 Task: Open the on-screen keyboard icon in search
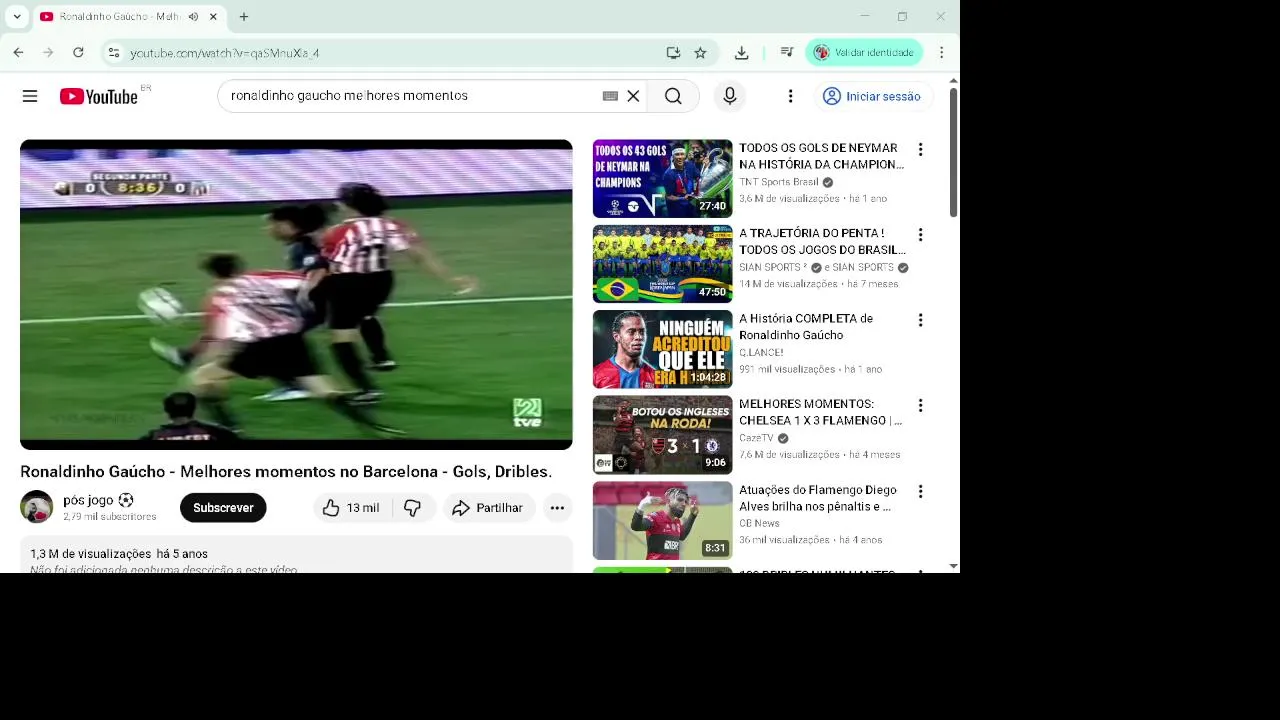click(x=610, y=96)
